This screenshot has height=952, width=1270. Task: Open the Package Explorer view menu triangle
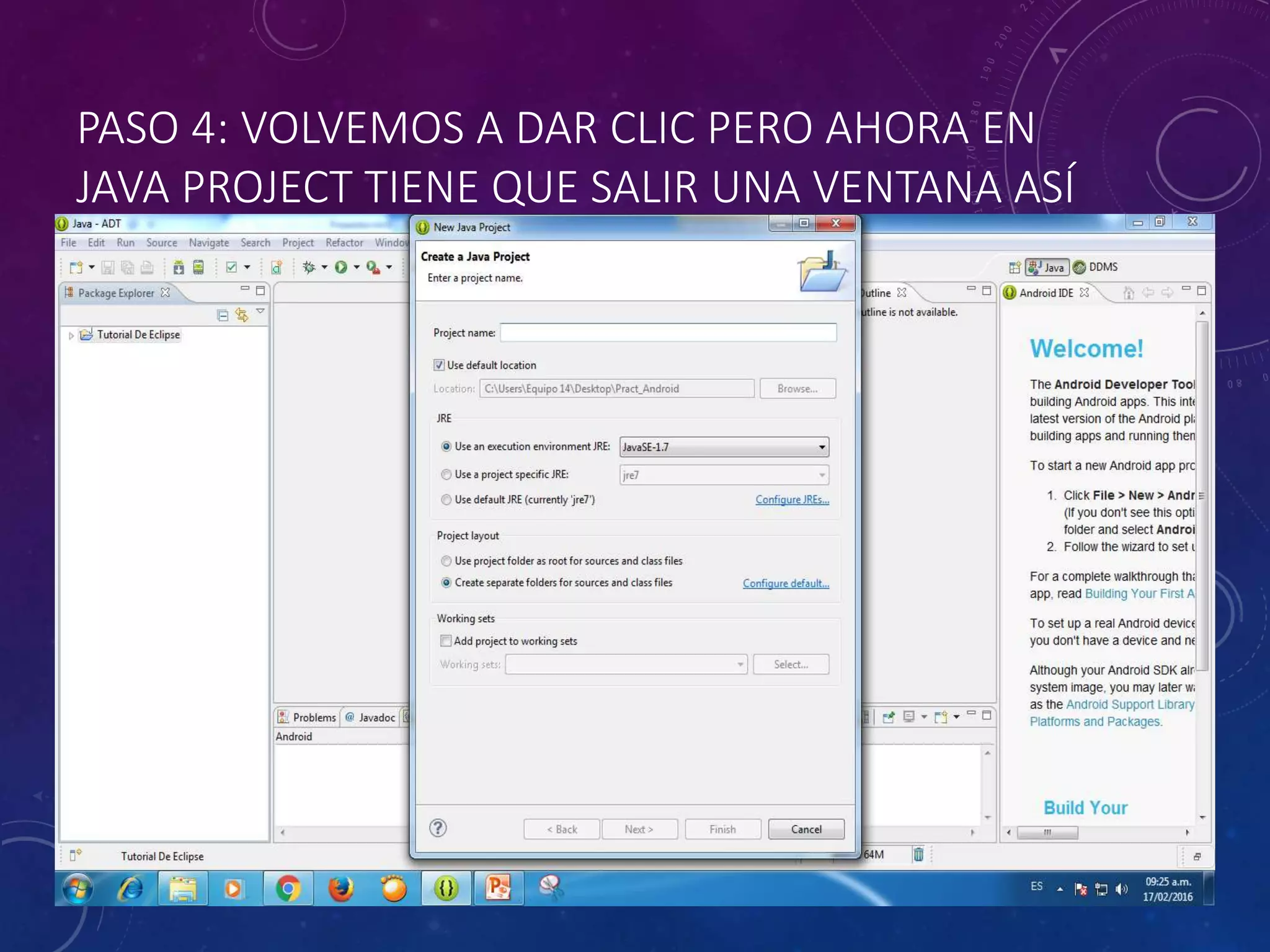[x=260, y=311]
